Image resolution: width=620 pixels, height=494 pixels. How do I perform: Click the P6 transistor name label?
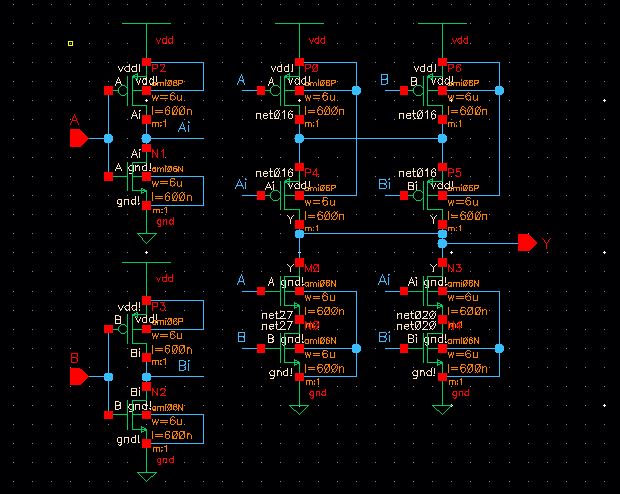tap(454, 68)
